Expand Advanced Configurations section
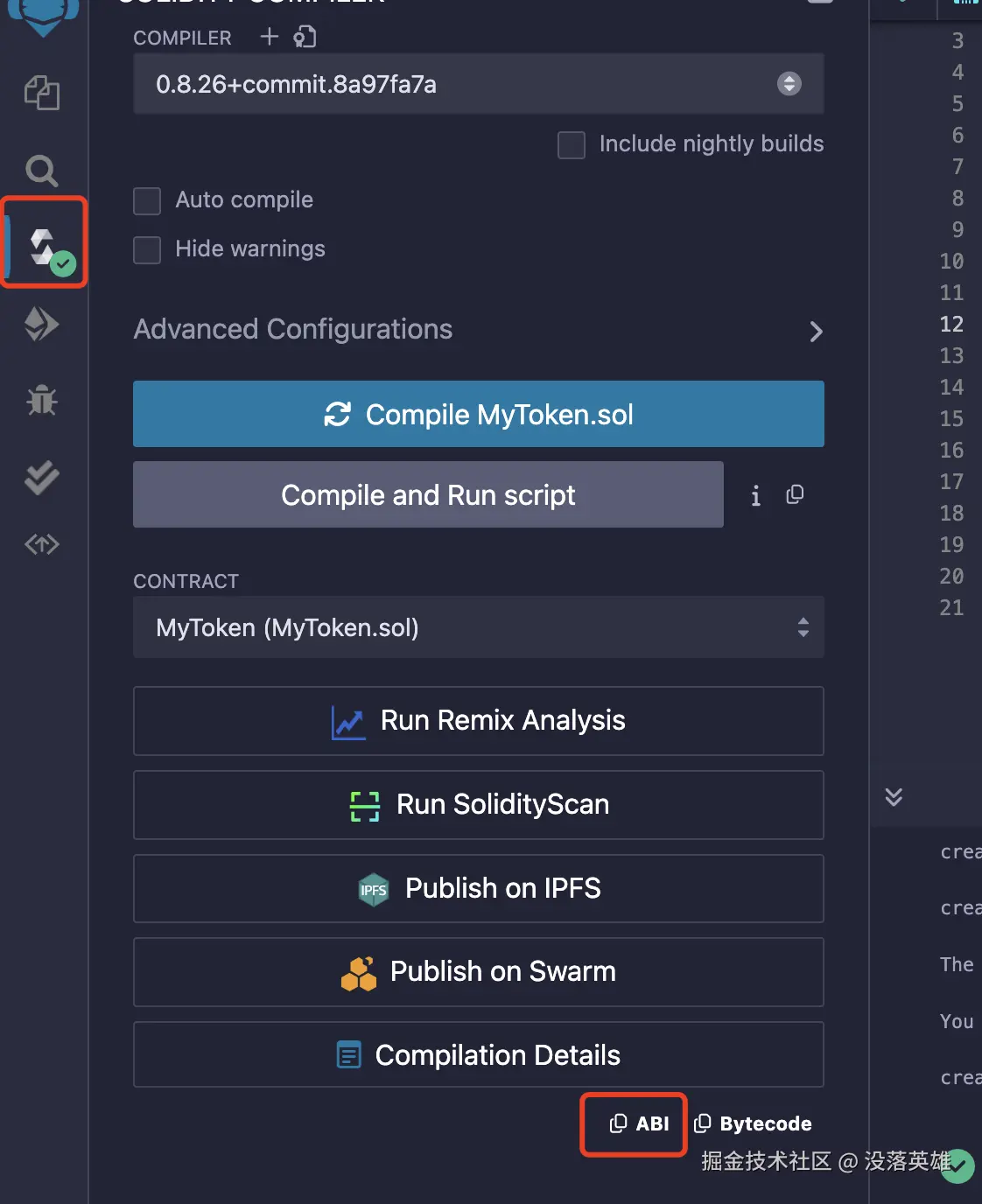982x1204 pixels. (x=478, y=330)
